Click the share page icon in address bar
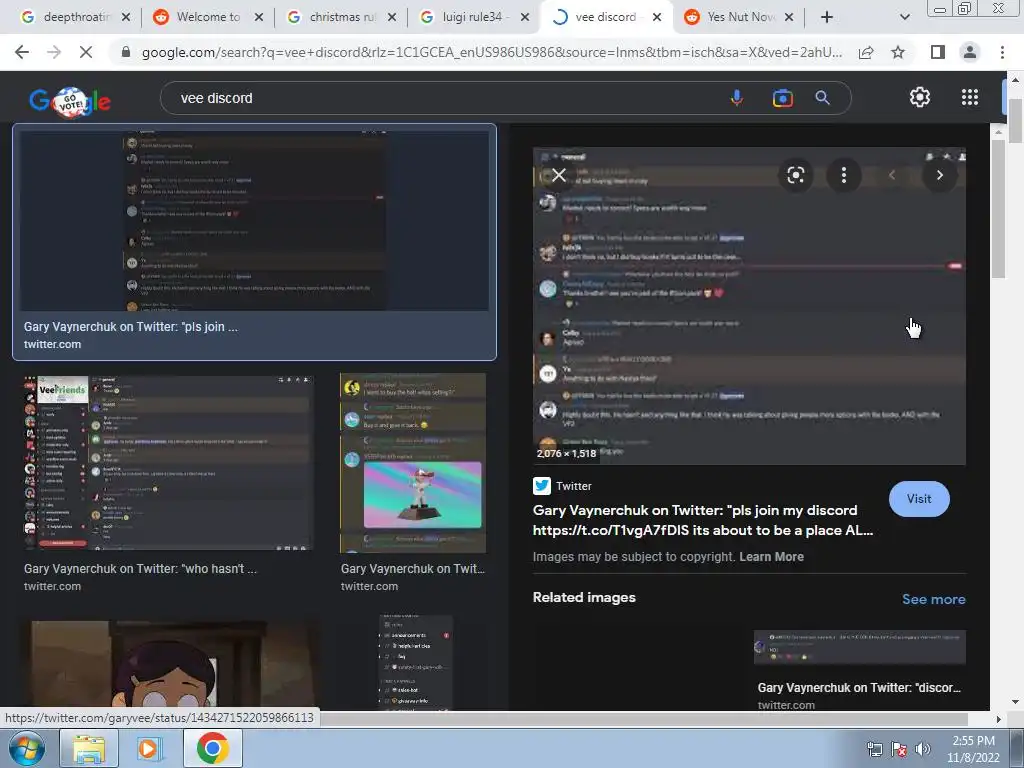Image resolution: width=1024 pixels, height=768 pixels. pyautogui.click(x=866, y=52)
